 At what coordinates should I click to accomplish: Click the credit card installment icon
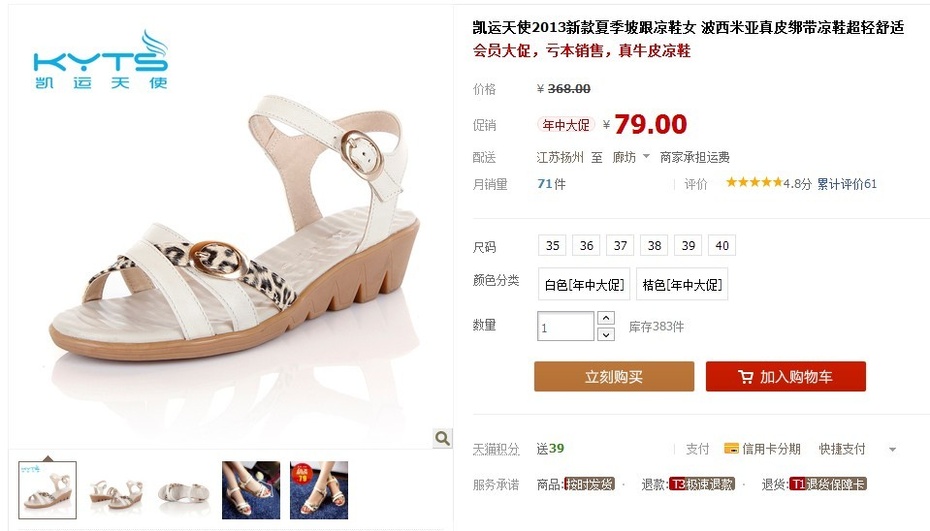731,449
